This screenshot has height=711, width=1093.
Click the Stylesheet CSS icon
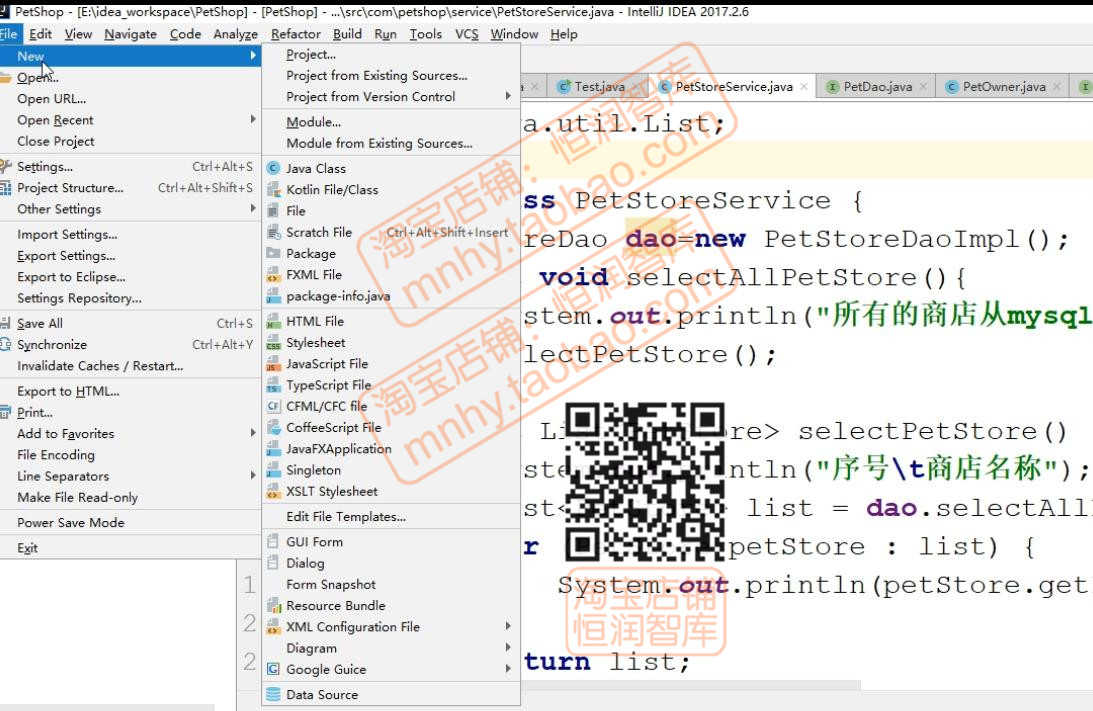coord(273,343)
